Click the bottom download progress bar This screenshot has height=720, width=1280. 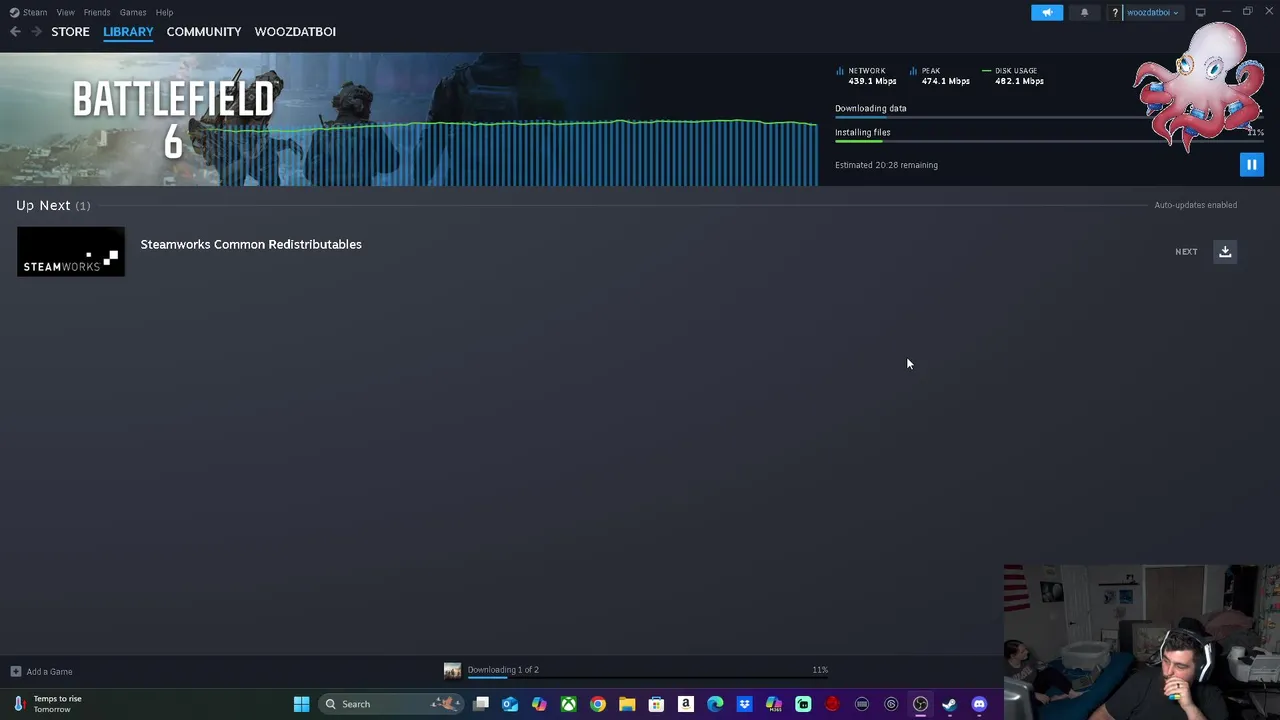[647, 677]
